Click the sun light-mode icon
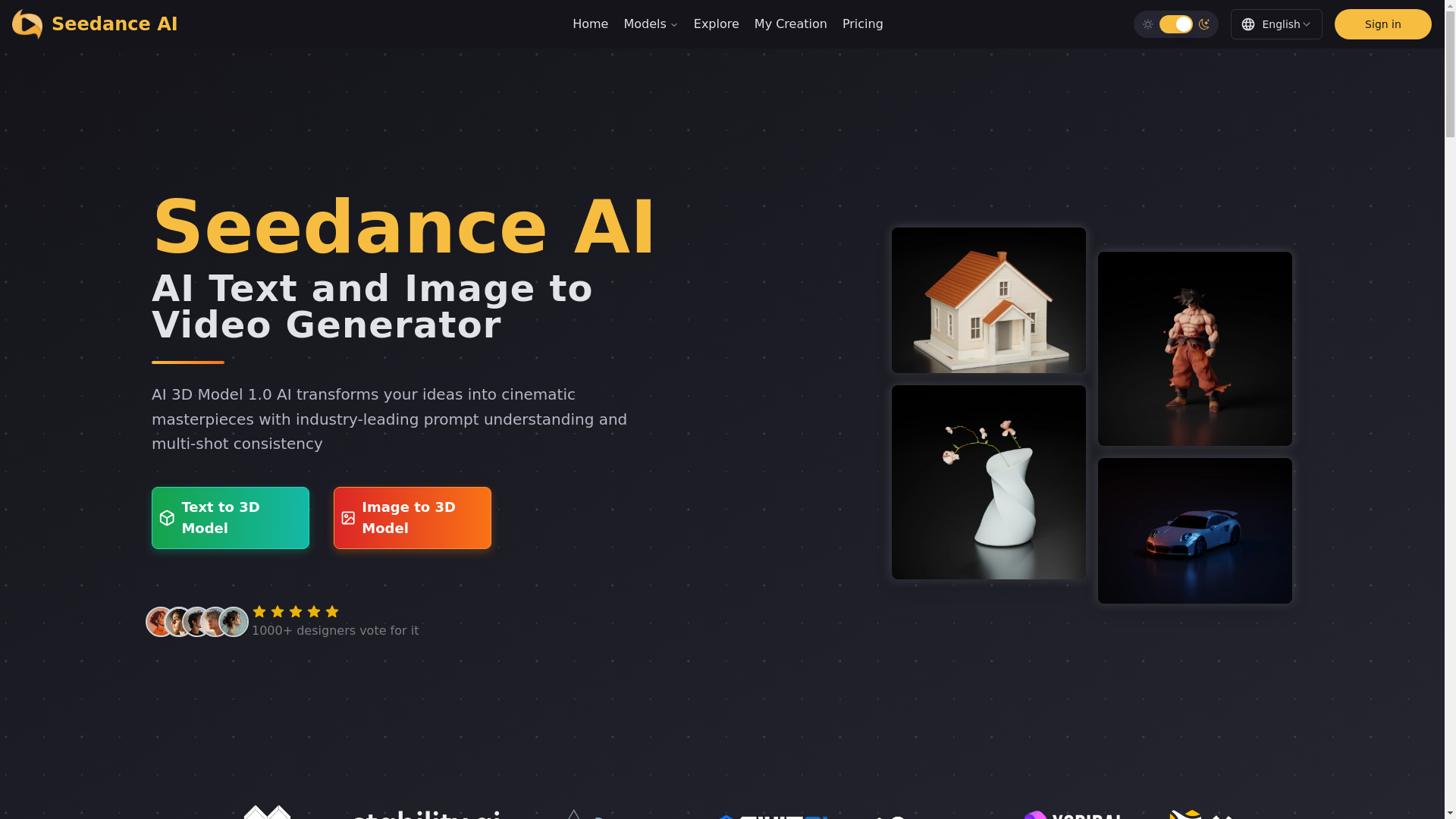The image size is (1456, 819). pyautogui.click(x=1148, y=24)
